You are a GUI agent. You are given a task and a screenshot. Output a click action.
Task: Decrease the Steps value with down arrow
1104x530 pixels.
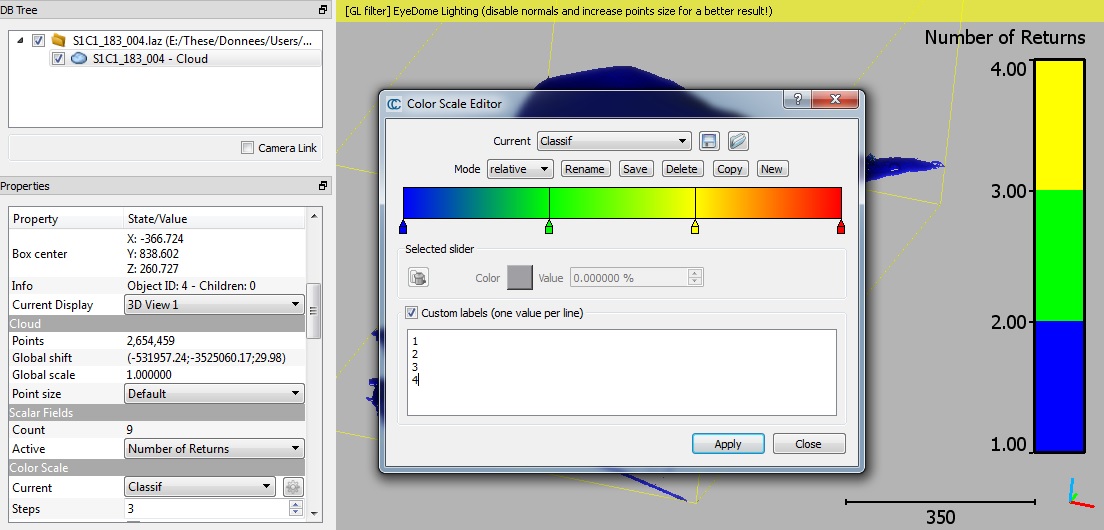point(296,513)
